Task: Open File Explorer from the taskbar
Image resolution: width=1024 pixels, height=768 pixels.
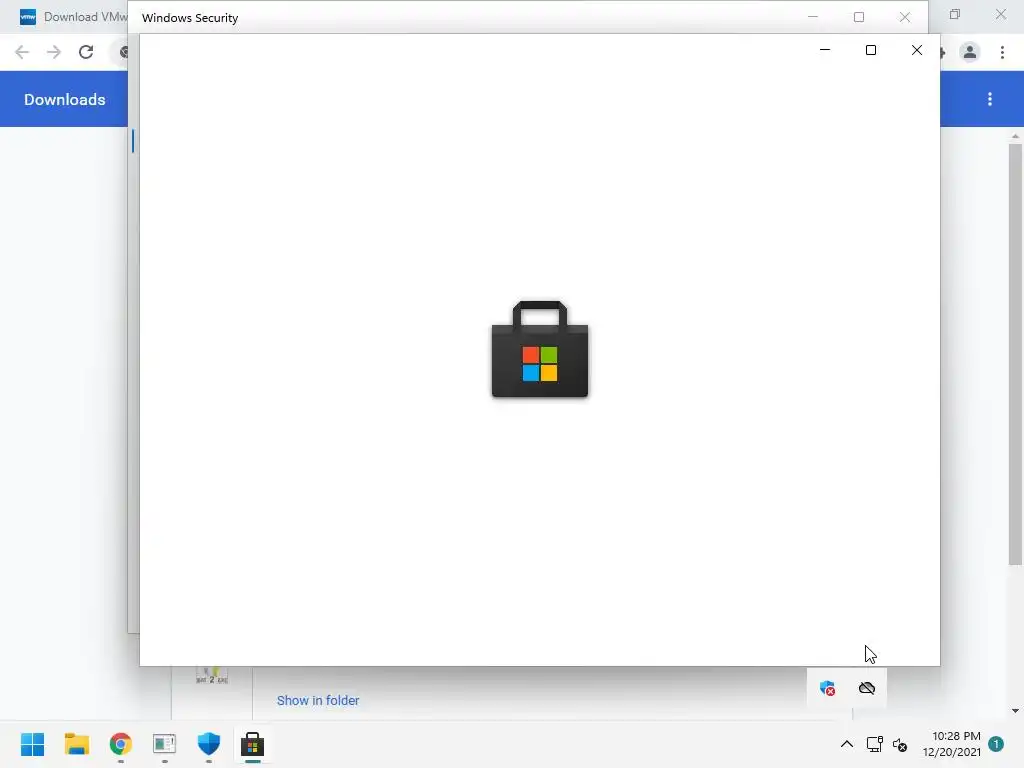Action: [x=76, y=744]
